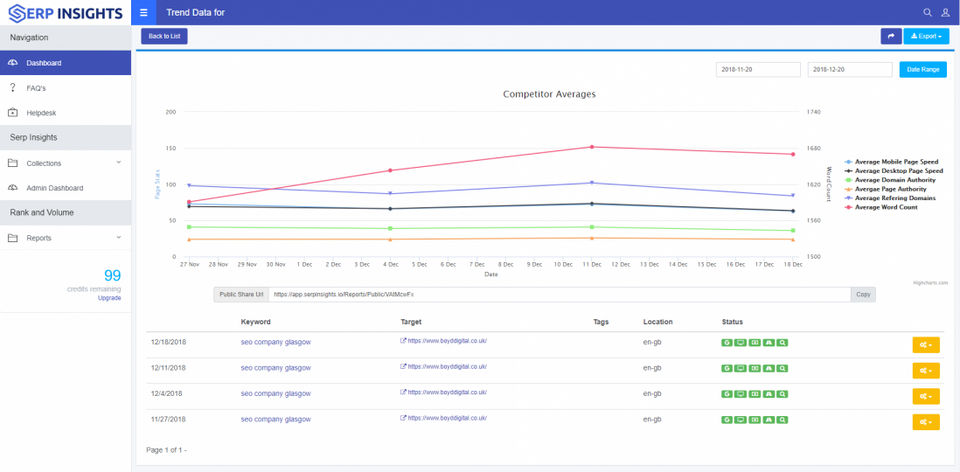The height and width of the screenshot is (472, 960).
Task: Open keyword seo company glasgow for 12/18/2018
Action: pos(276,342)
